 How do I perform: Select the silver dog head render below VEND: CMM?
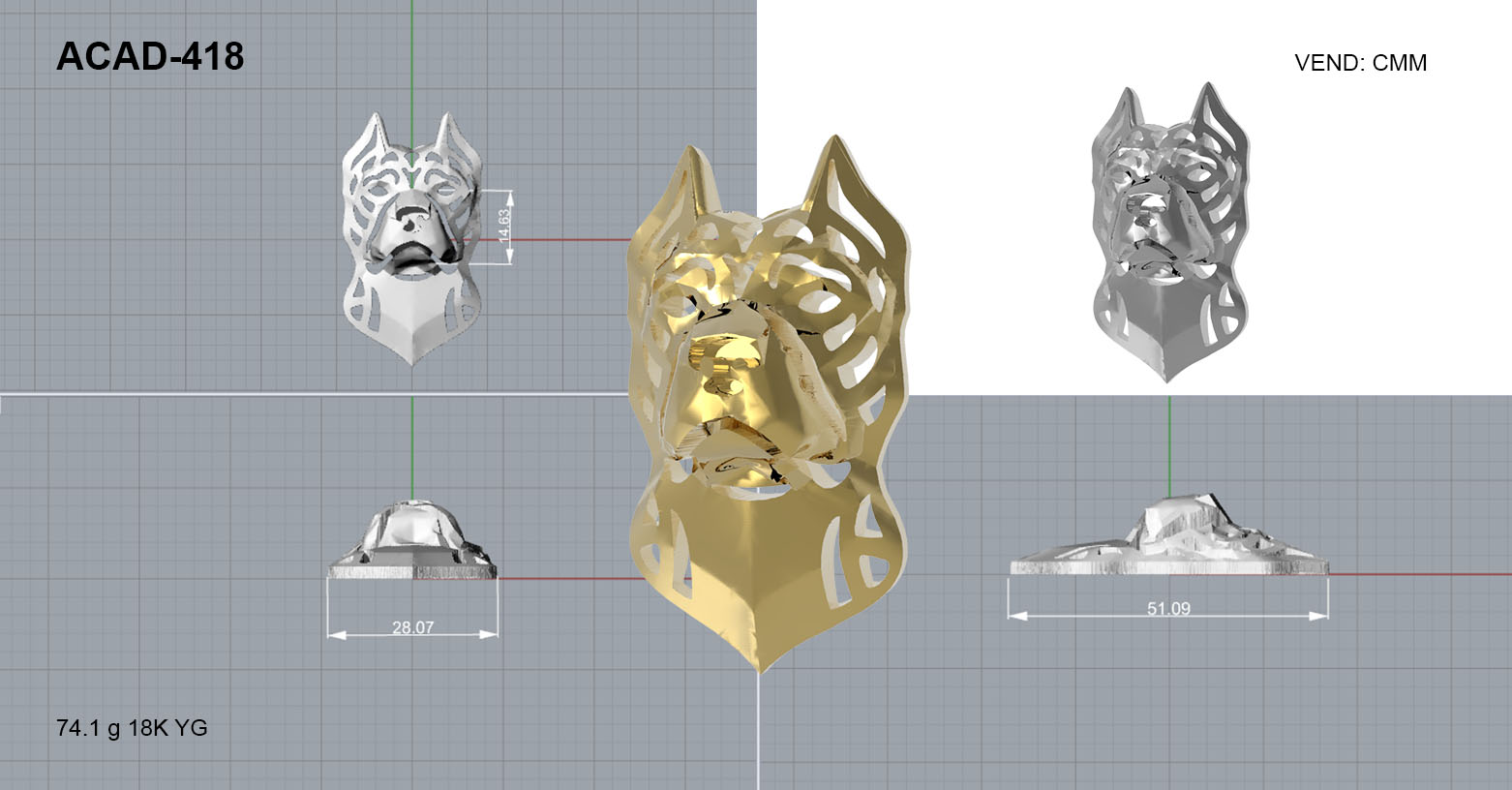tap(1169, 232)
